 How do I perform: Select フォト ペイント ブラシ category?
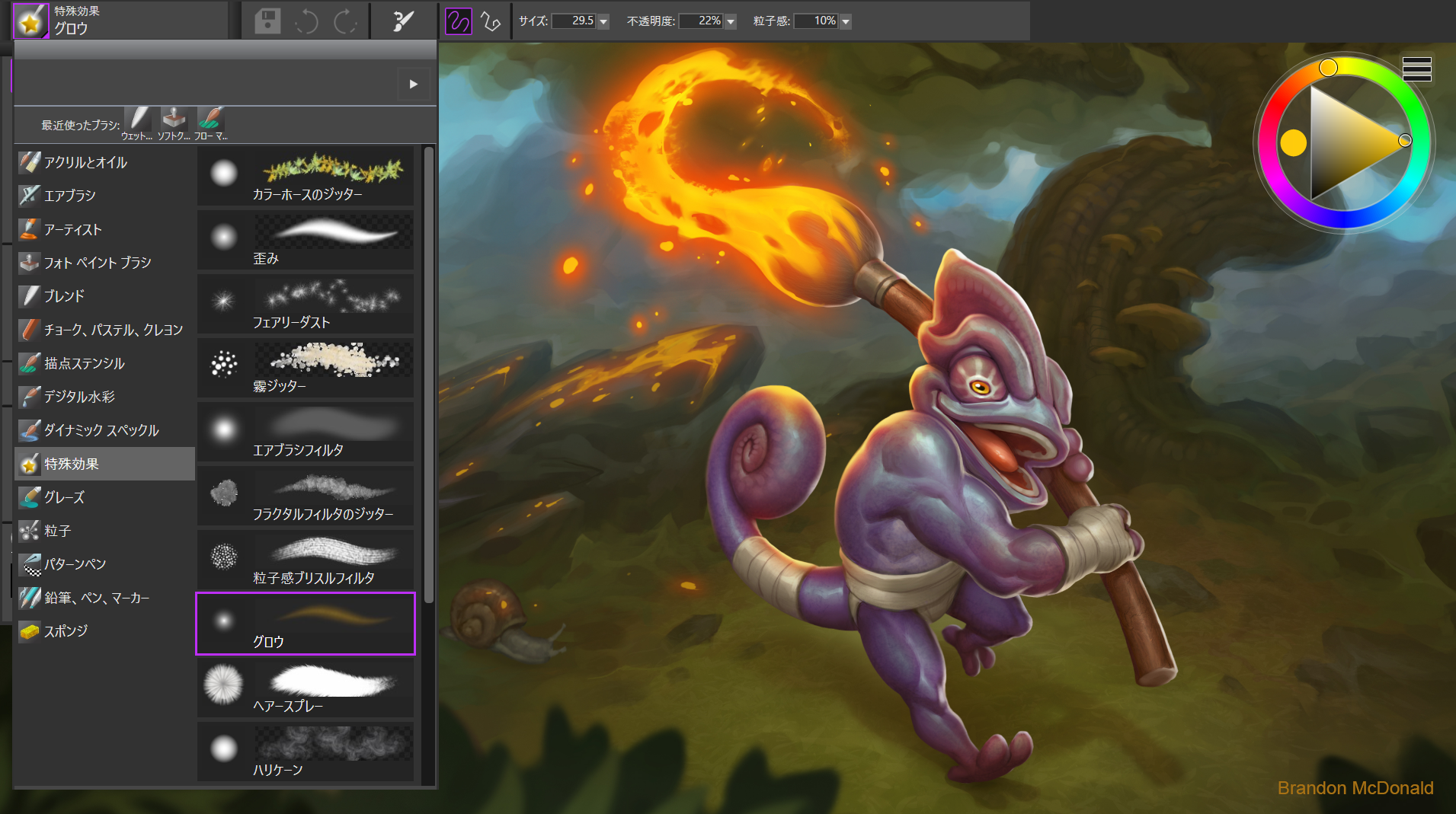pyautogui.click(x=104, y=263)
